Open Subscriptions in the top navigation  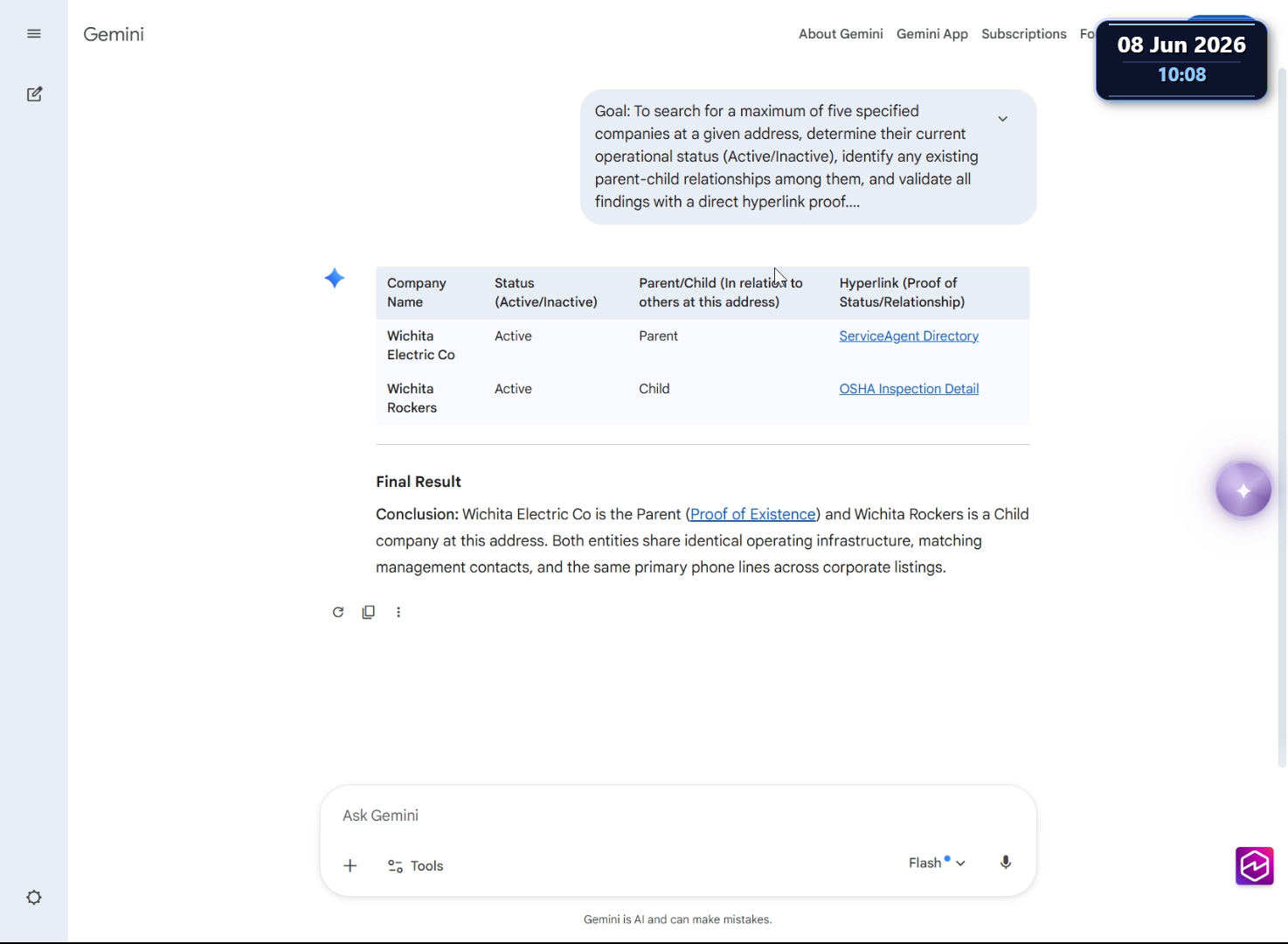pyautogui.click(x=1024, y=34)
